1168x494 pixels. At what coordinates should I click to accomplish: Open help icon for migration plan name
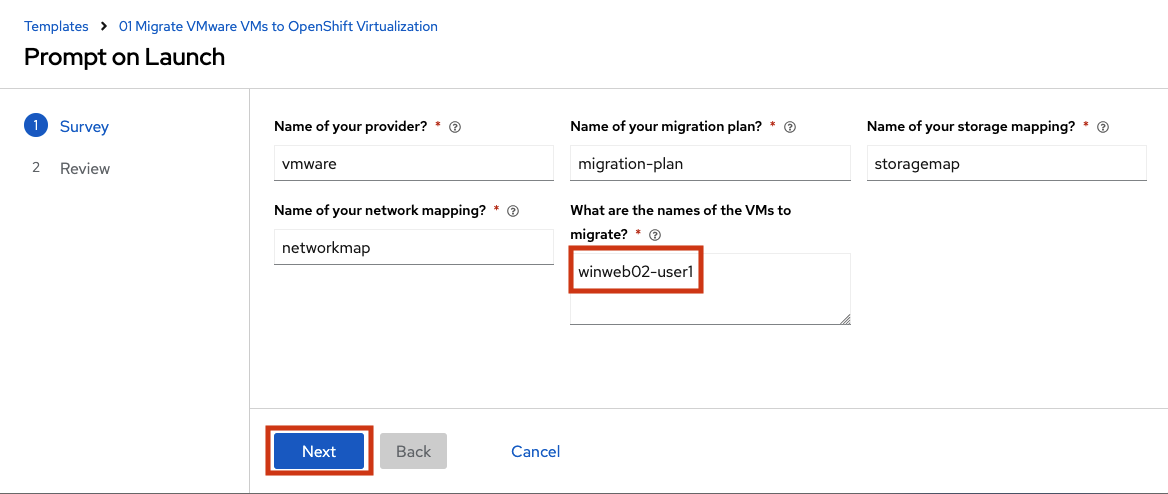click(x=790, y=127)
